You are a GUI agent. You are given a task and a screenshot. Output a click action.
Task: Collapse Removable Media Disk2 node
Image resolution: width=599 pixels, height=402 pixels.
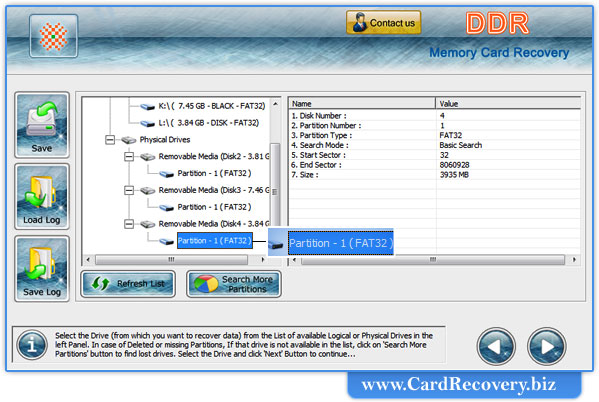pos(129,156)
